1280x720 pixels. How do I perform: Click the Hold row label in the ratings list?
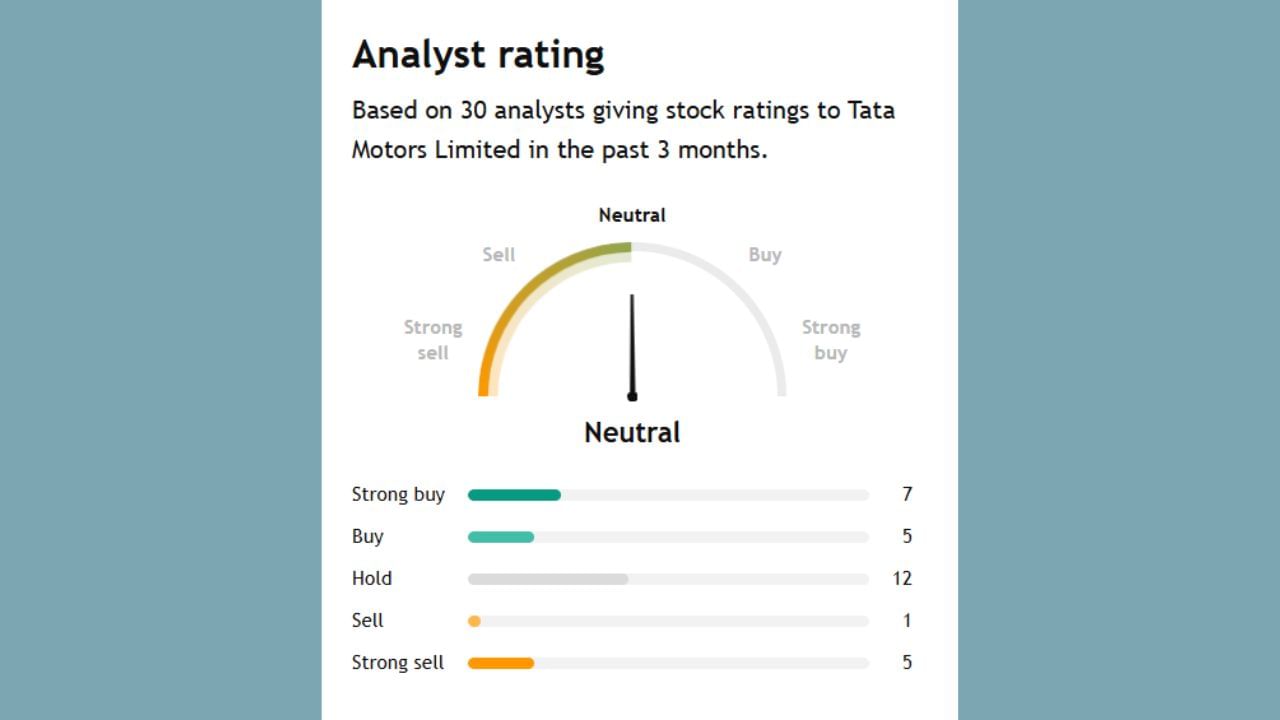click(372, 579)
